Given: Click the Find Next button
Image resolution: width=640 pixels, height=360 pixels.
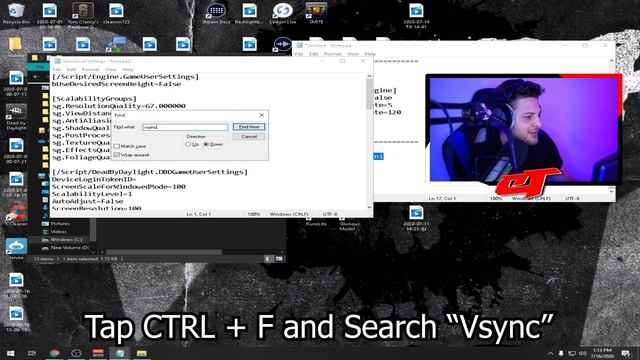Looking at the screenshot, I should (249, 127).
